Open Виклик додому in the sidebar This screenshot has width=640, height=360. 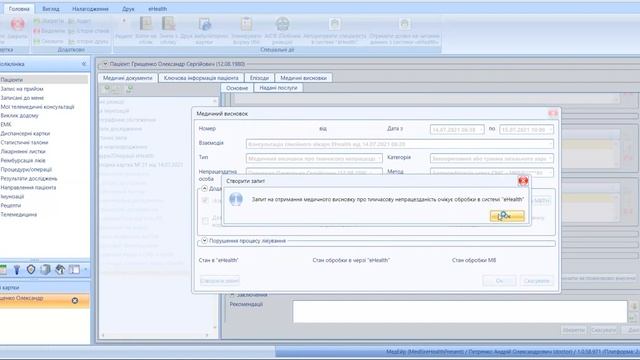pos(20,116)
